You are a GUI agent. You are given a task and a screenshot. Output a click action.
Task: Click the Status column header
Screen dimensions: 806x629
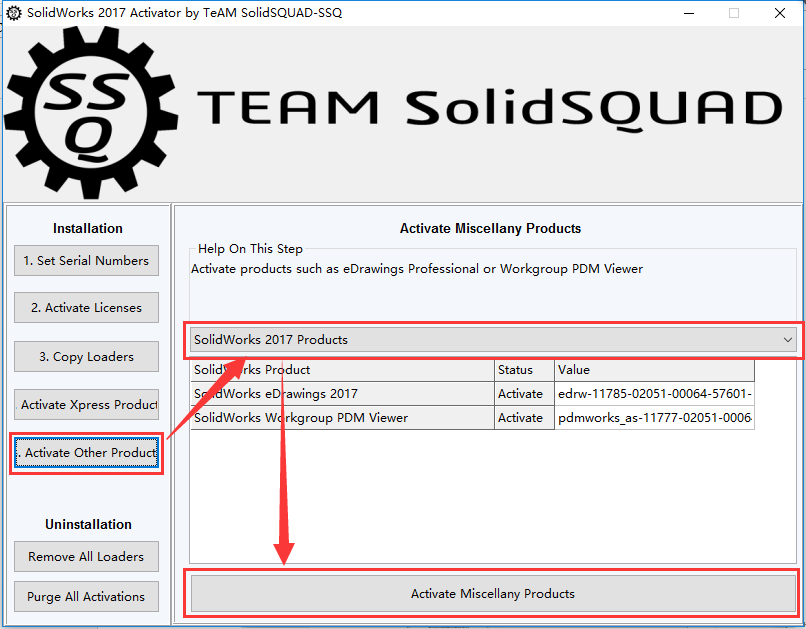(524, 370)
